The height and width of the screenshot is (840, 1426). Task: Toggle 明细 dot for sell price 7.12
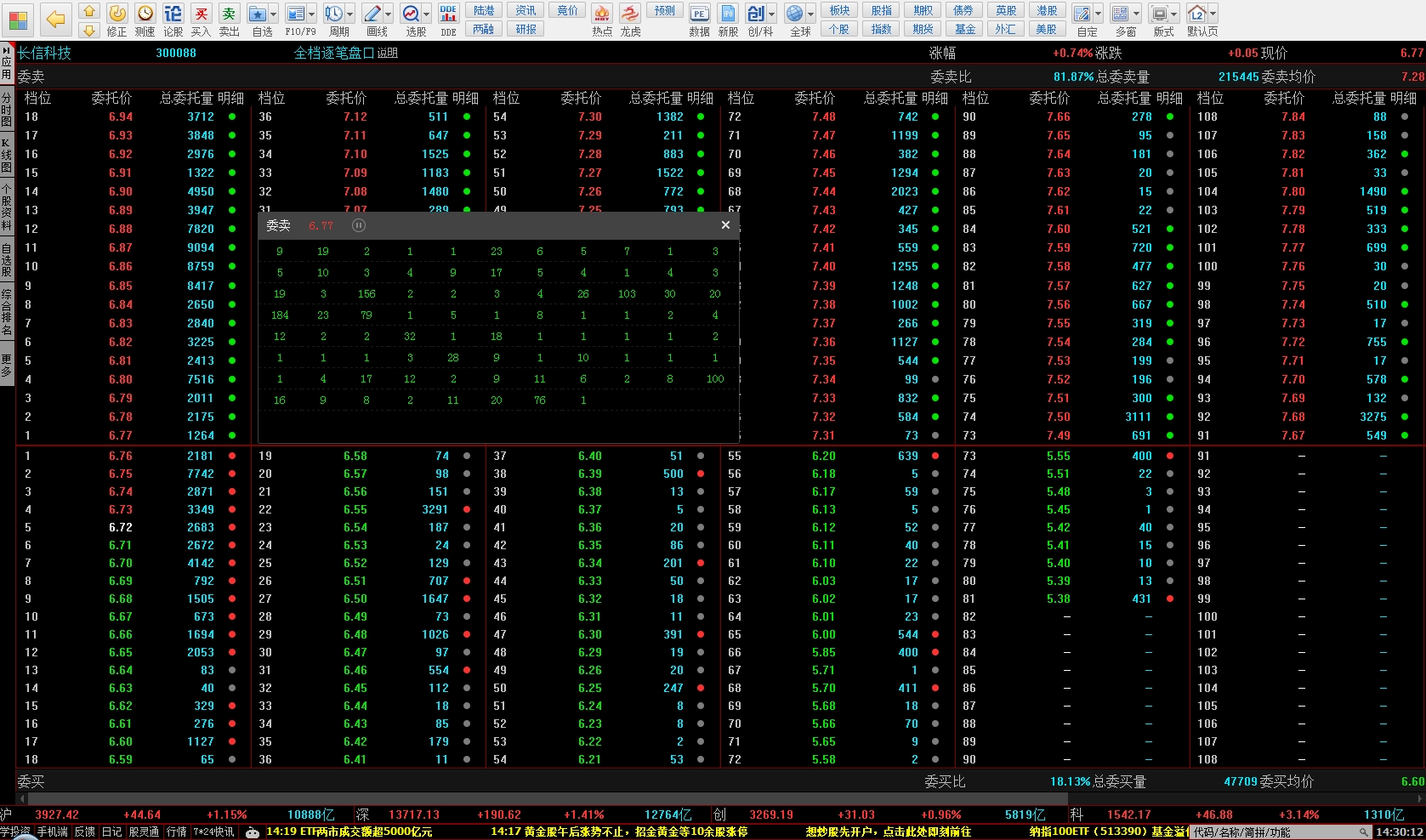pos(467,116)
